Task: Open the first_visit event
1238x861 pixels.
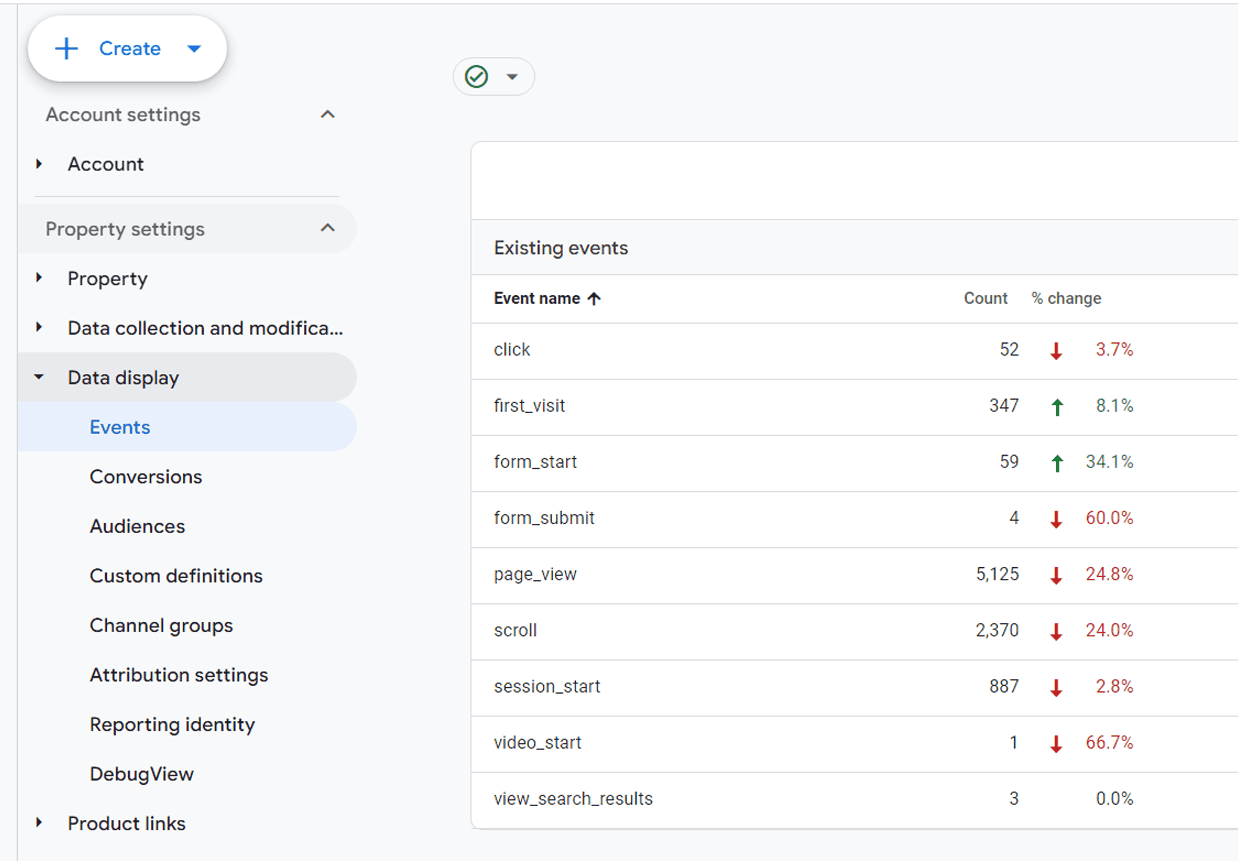Action: click(x=530, y=406)
